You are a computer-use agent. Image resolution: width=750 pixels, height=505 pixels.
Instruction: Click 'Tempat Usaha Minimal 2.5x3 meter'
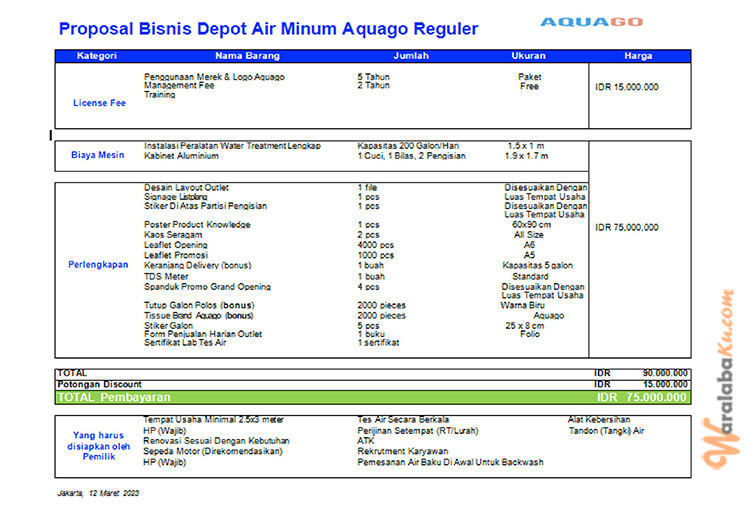coord(213,419)
